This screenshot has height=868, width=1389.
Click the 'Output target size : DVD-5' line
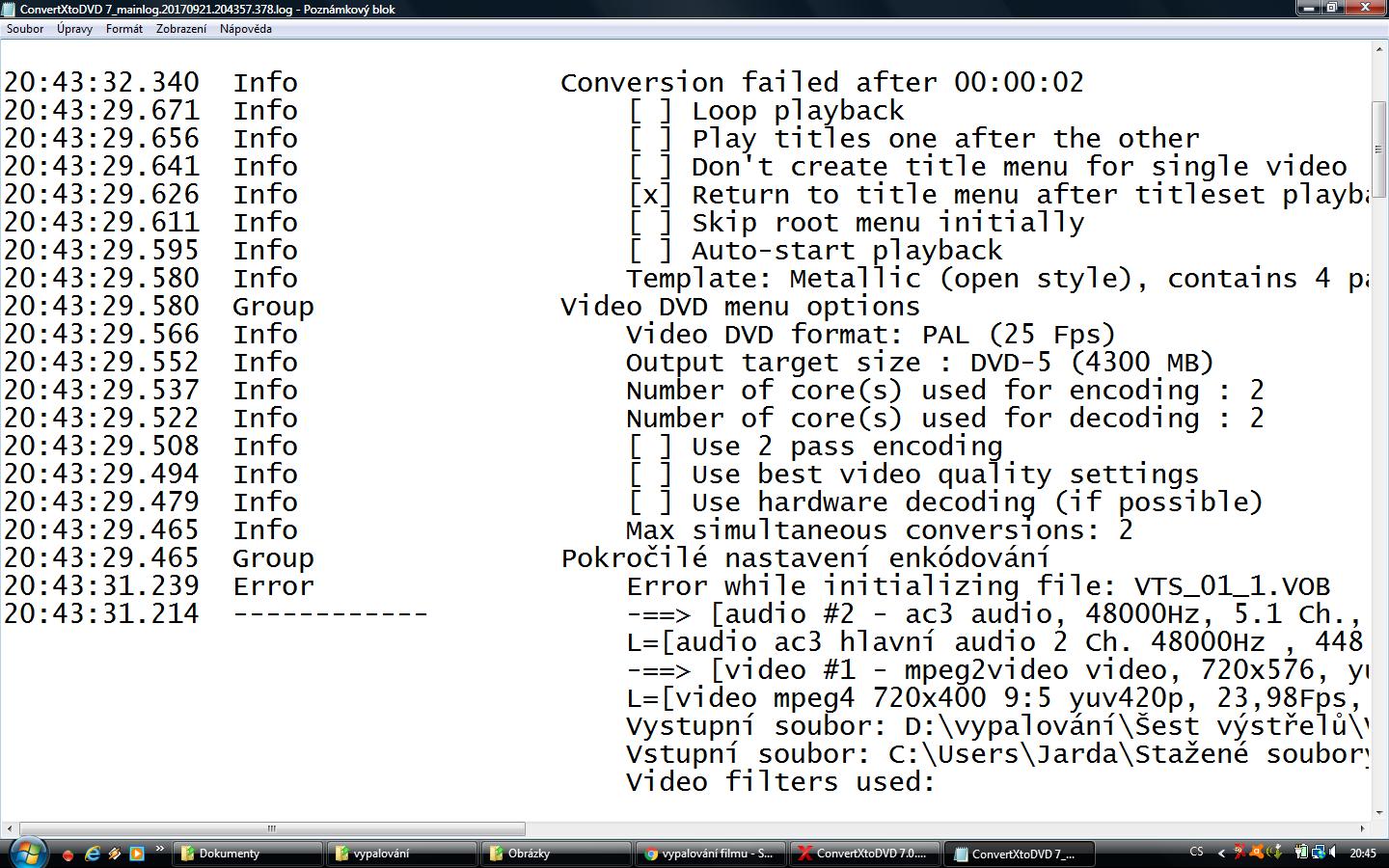click(920, 363)
